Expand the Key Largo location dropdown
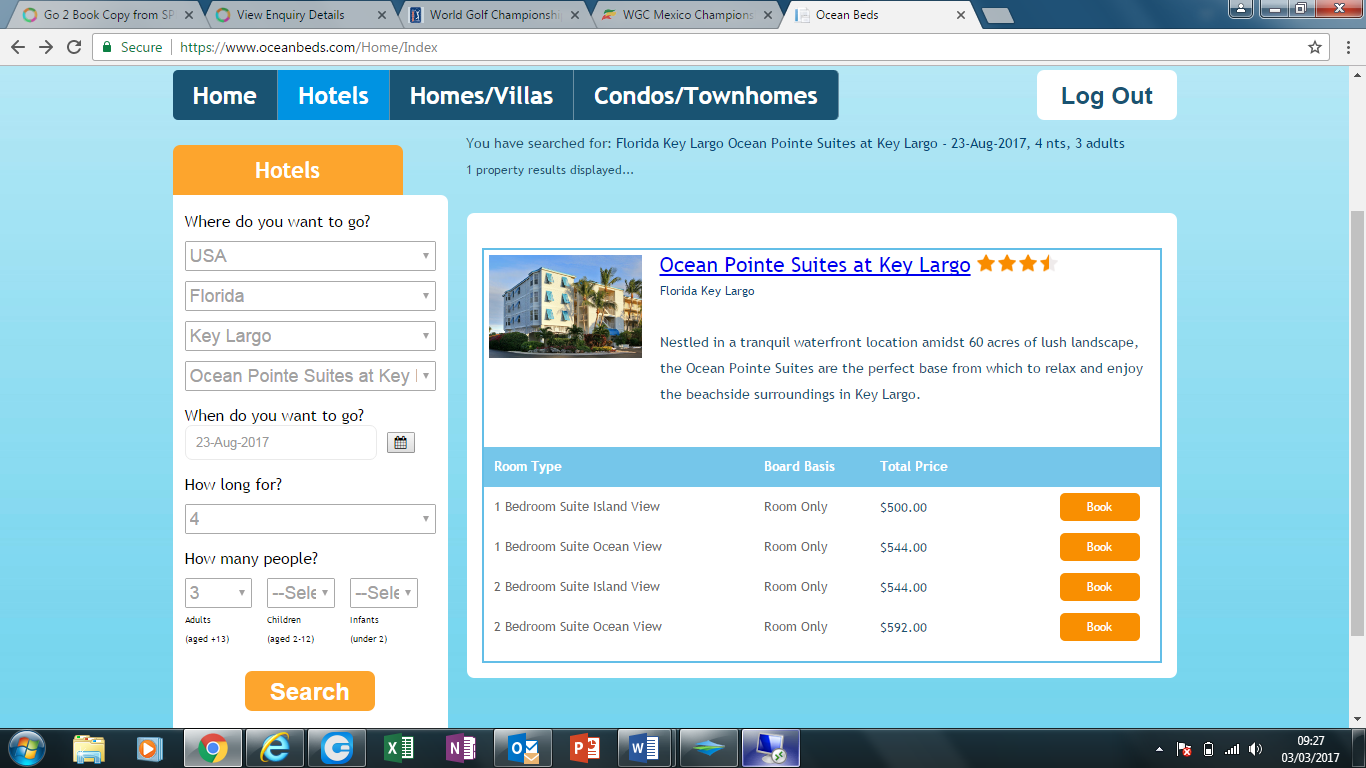This screenshot has width=1366, height=768. pyautogui.click(x=310, y=336)
